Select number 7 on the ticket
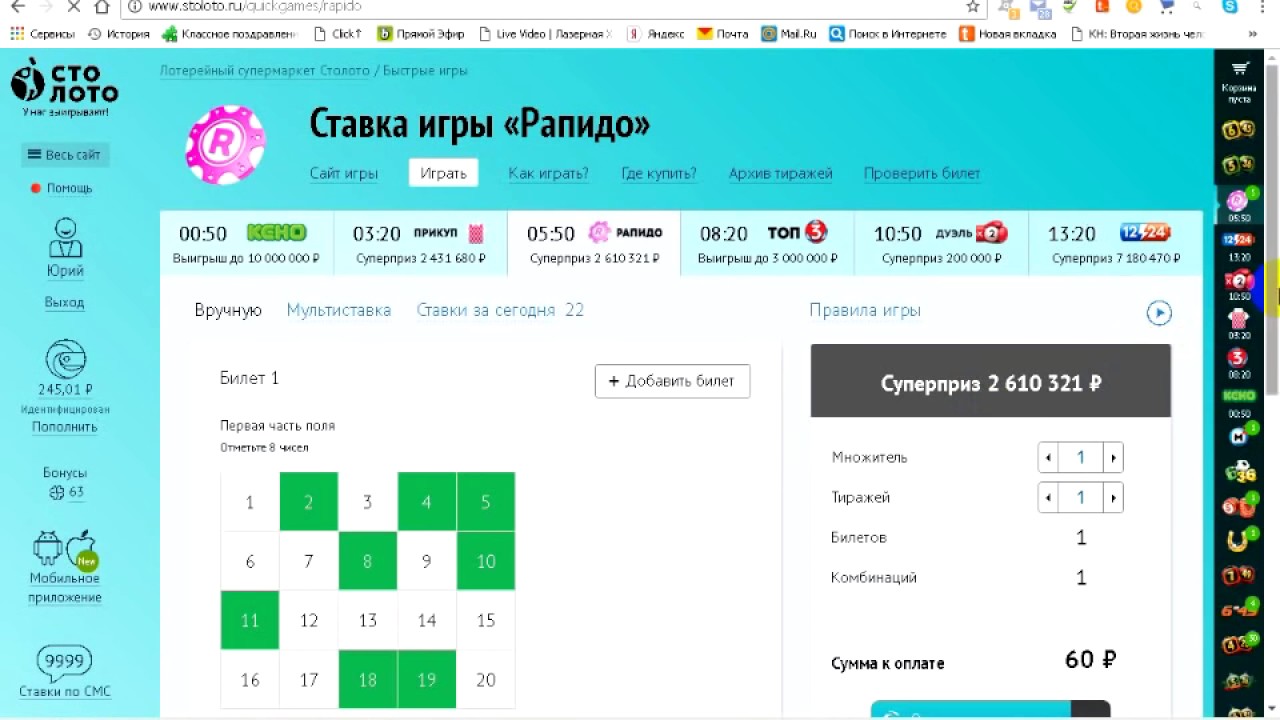The height and width of the screenshot is (720, 1280). 309,561
